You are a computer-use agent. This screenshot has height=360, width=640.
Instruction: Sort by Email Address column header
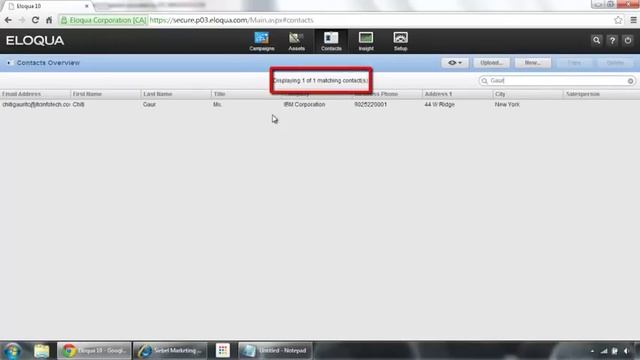coord(35,94)
